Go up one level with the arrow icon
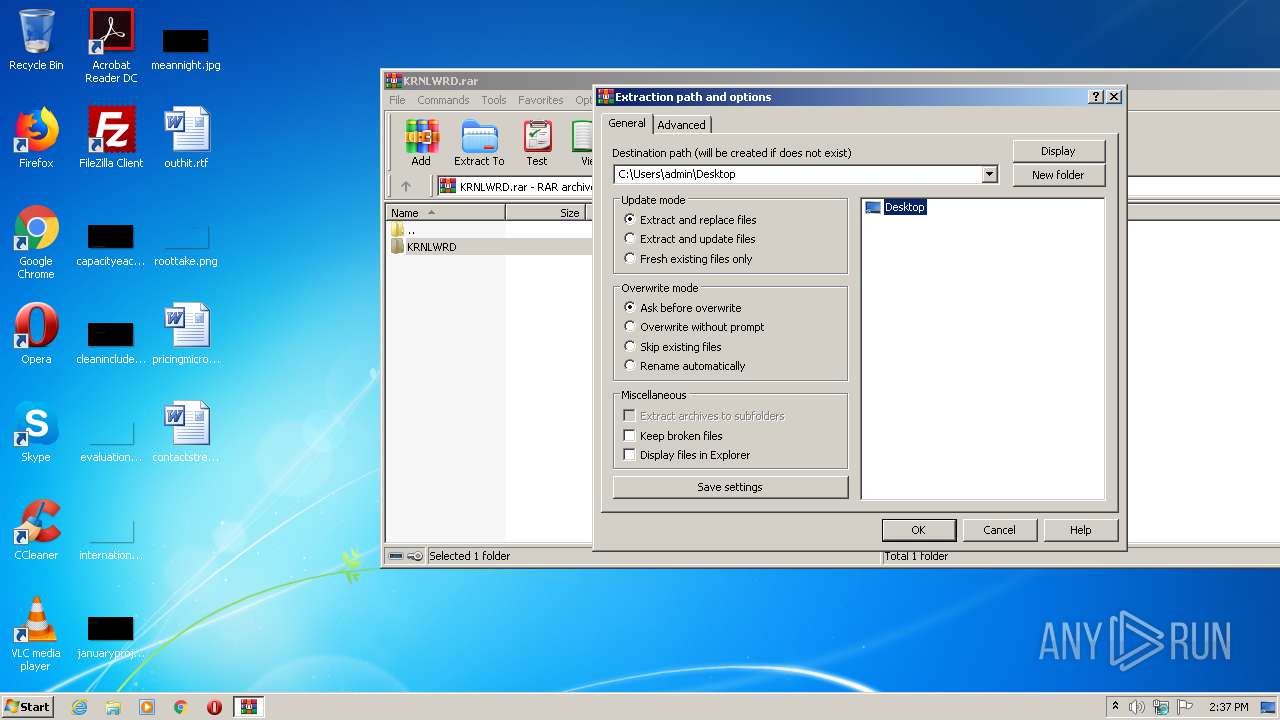The width and height of the screenshot is (1280, 720). click(405, 186)
